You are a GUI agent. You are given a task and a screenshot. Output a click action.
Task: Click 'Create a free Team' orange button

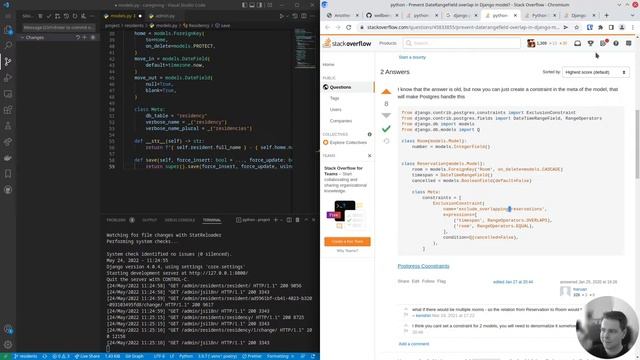pyautogui.click(x=347, y=242)
